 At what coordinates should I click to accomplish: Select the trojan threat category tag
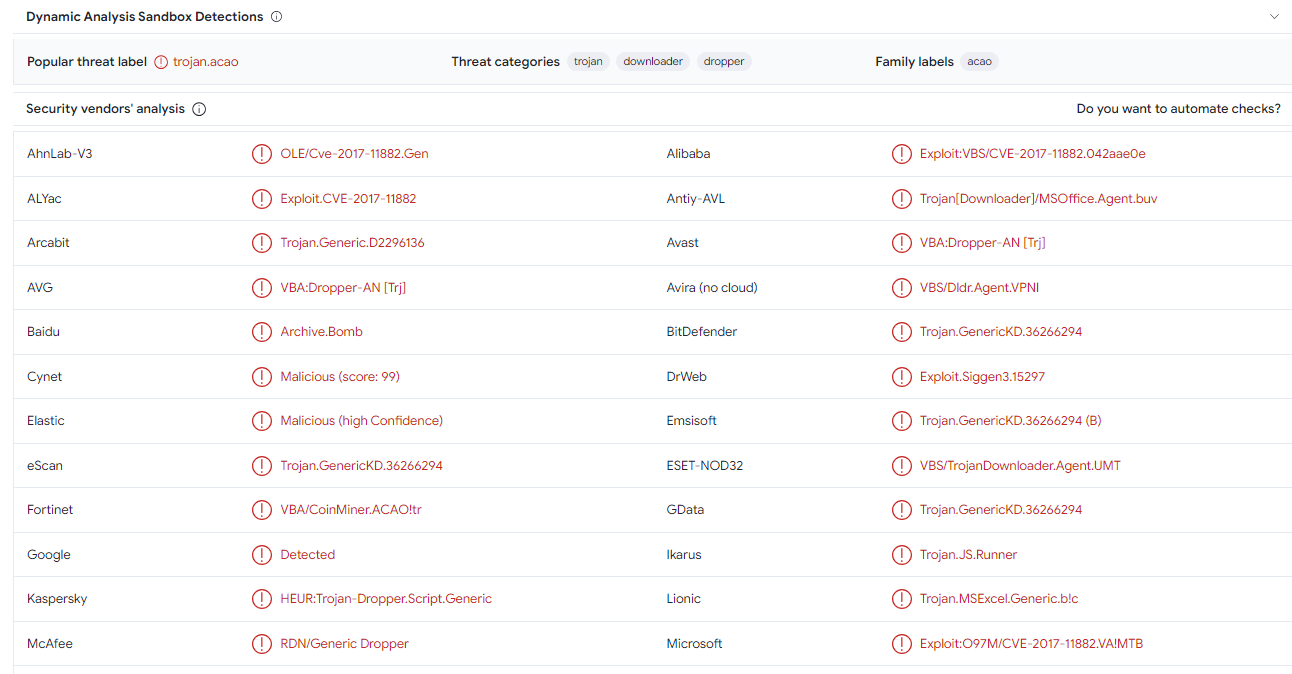coord(588,62)
